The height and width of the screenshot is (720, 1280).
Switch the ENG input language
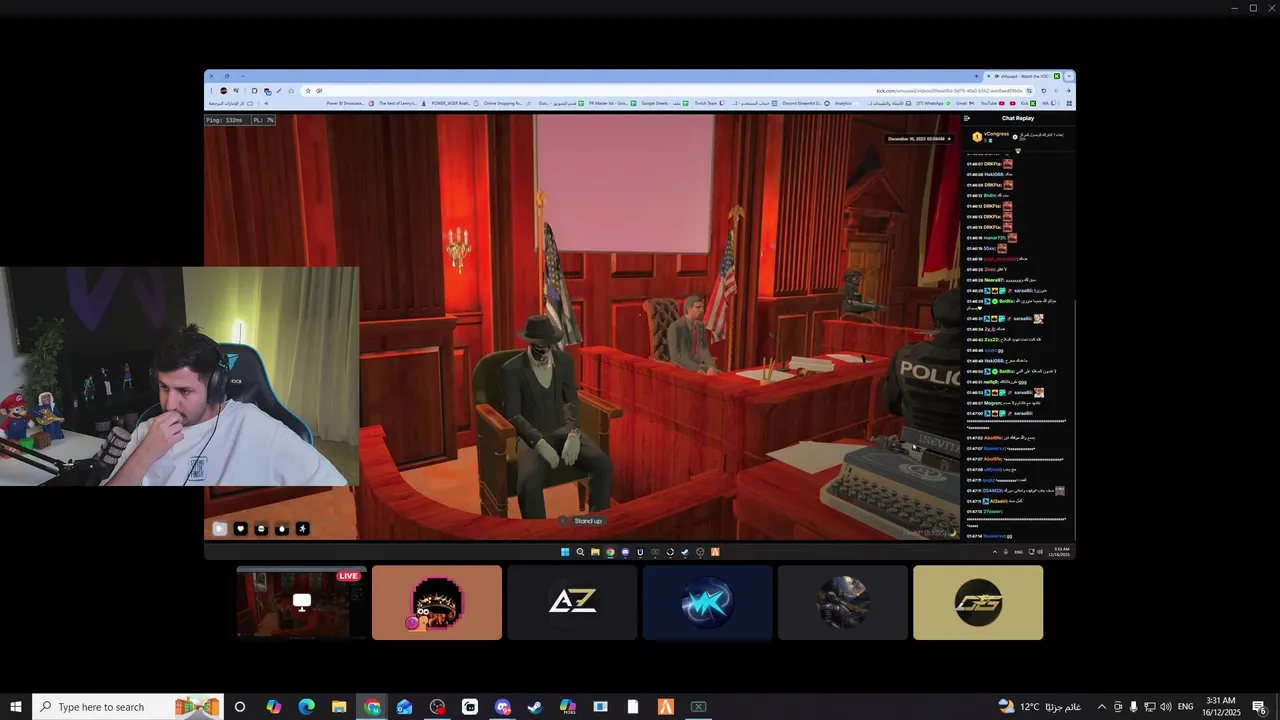coord(1186,707)
